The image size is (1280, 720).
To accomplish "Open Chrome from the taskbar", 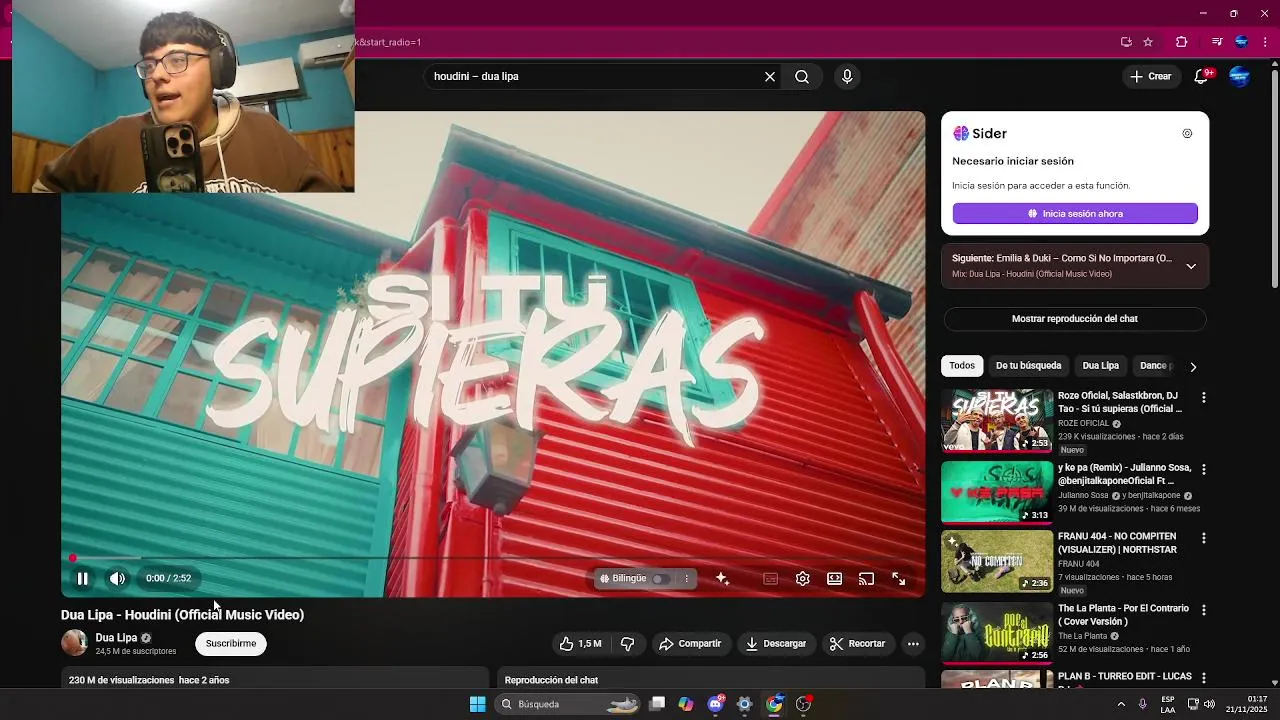I will pyautogui.click(x=774, y=704).
